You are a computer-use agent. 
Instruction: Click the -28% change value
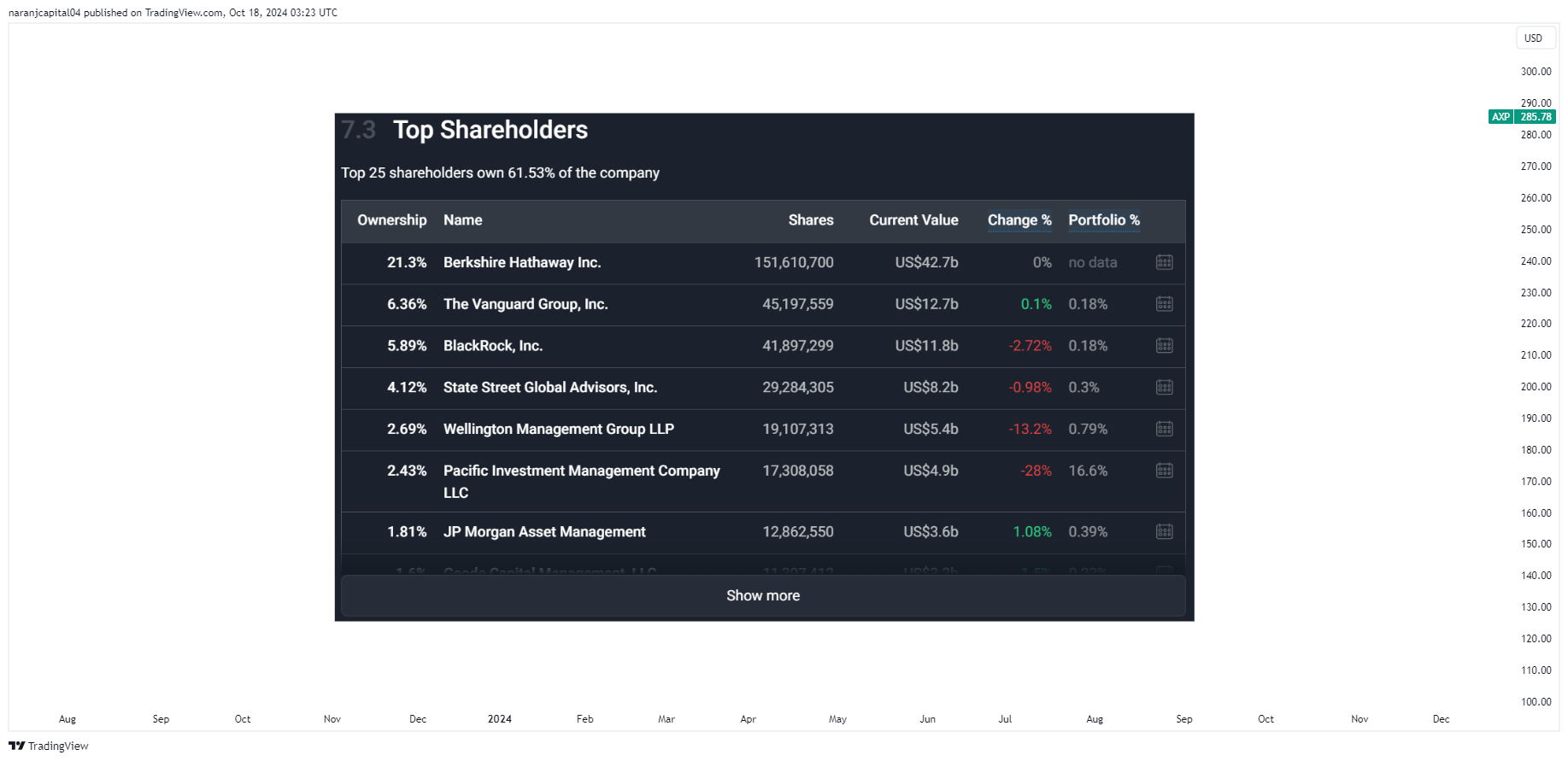point(1036,471)
